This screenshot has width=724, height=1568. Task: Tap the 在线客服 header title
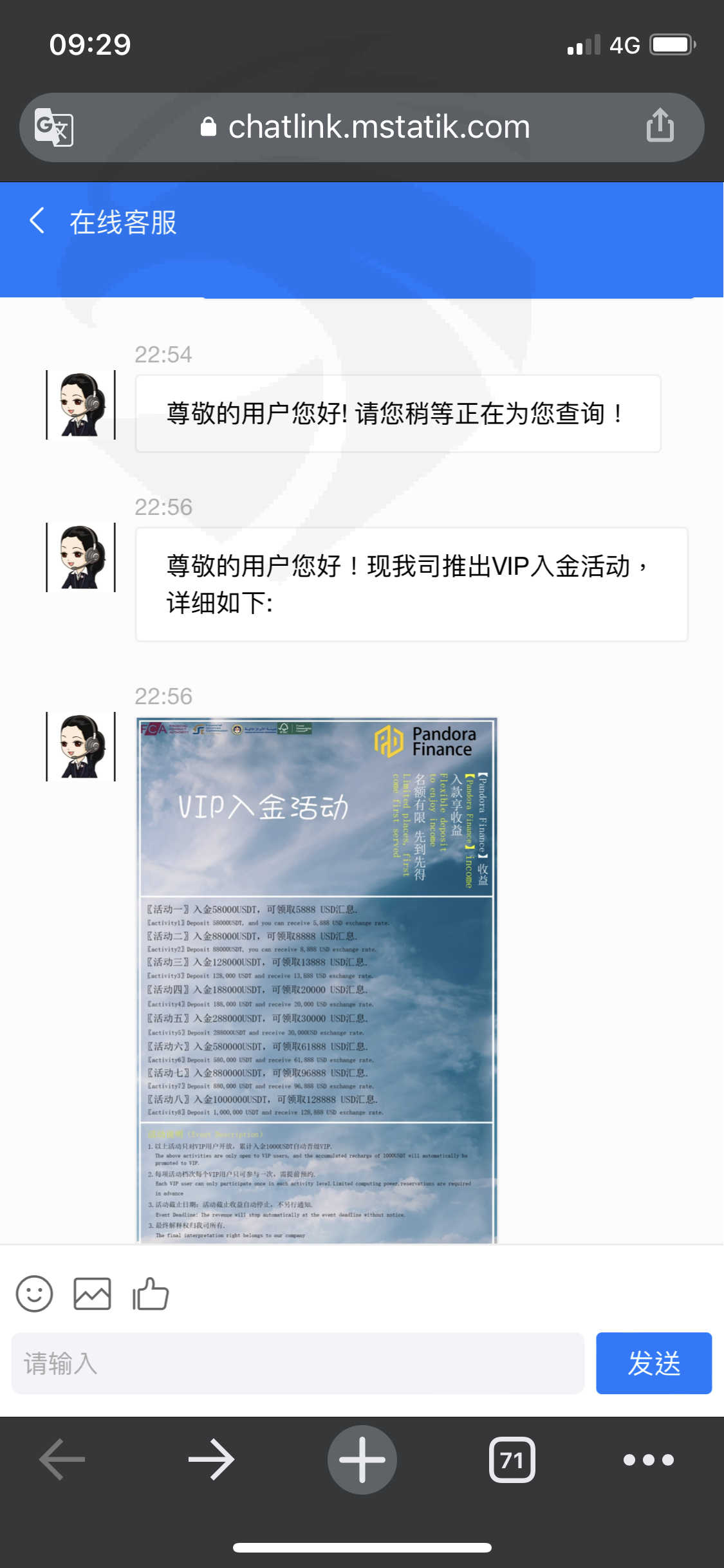(x=123, y=222)
